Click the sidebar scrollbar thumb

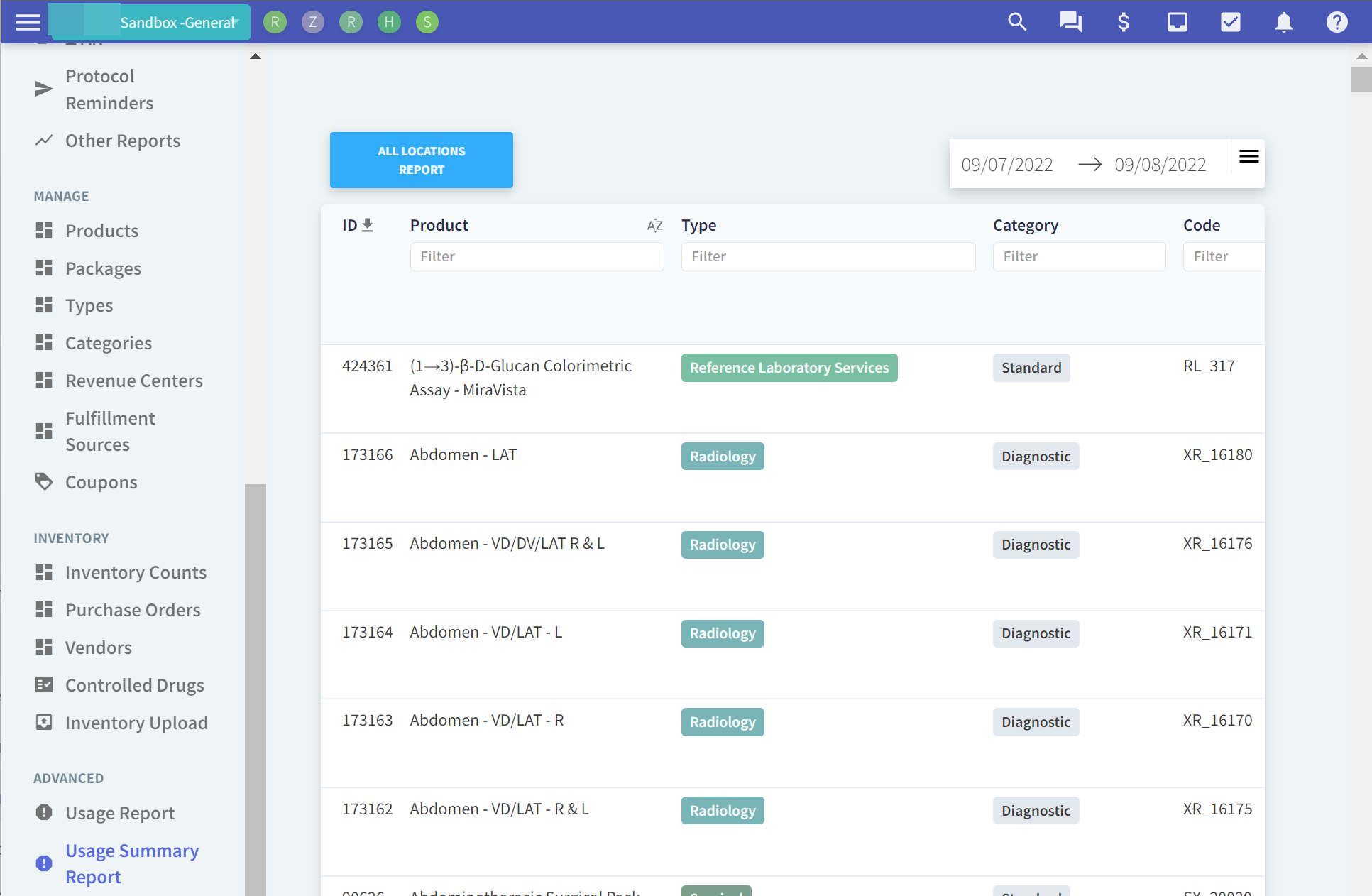click(x=256, y=689)
